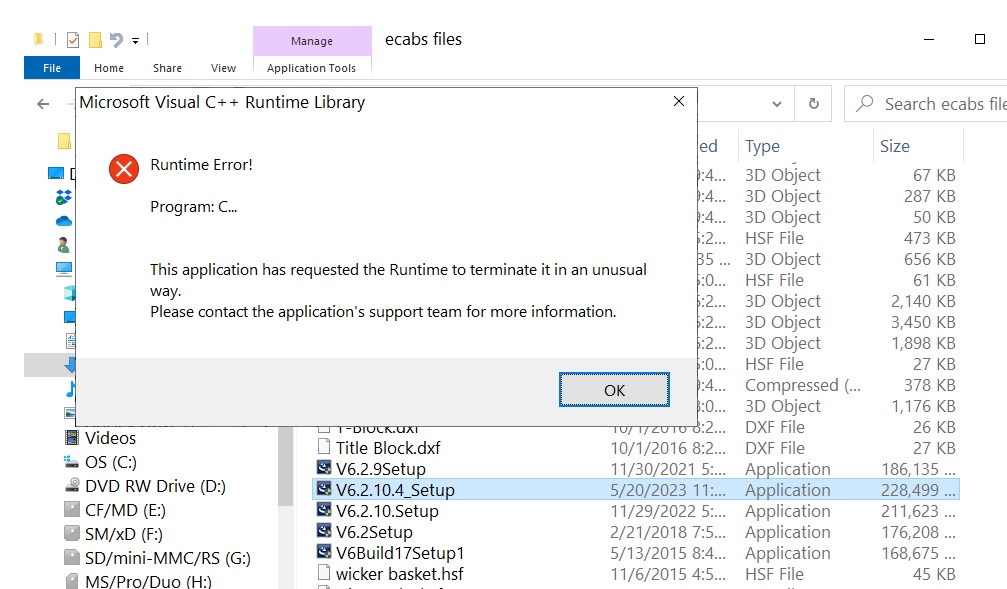The image size is (1007, 589).
Task: Open the Customize Quick Access Toolbar dropdown
Action: coord(135,41)
